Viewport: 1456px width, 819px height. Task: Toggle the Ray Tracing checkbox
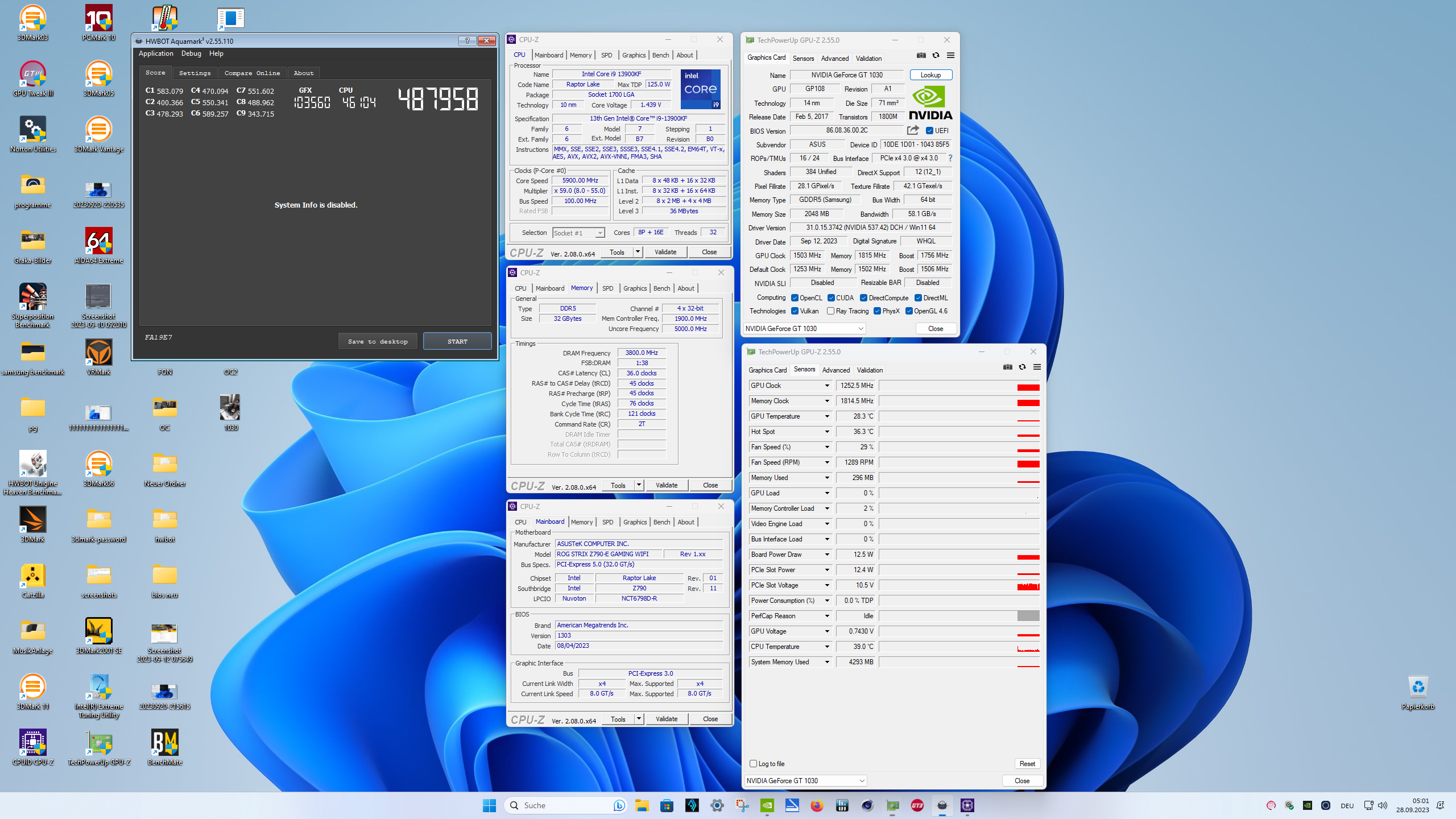pyautogui.click(x=830, y=311)
